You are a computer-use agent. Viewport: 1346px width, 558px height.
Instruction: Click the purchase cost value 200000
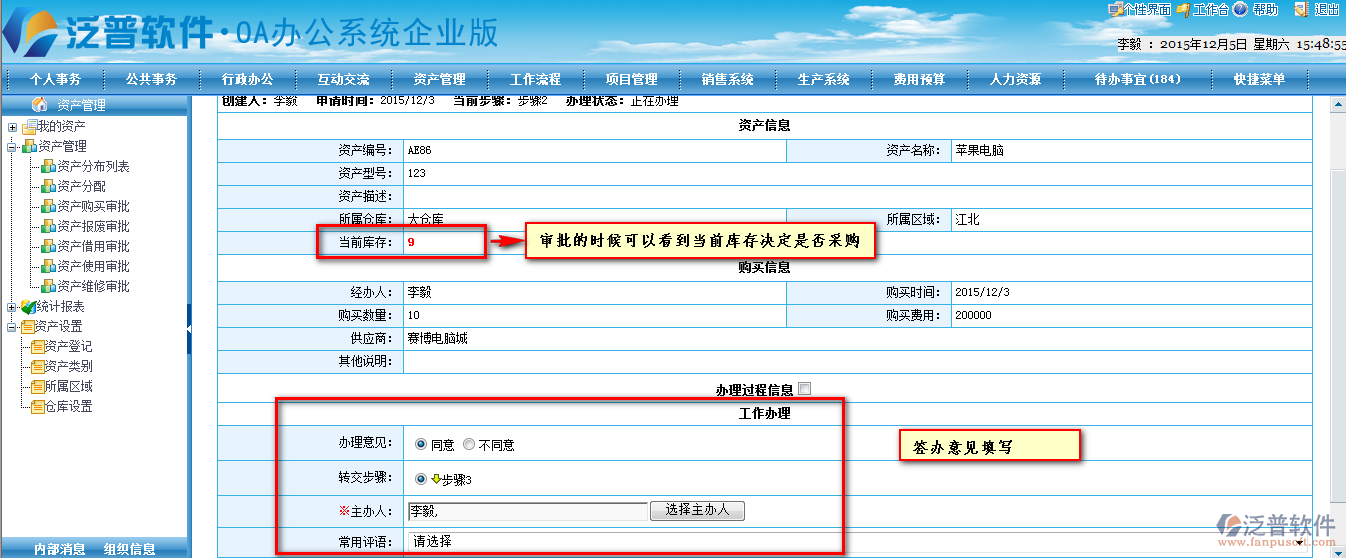coord(973,315)
